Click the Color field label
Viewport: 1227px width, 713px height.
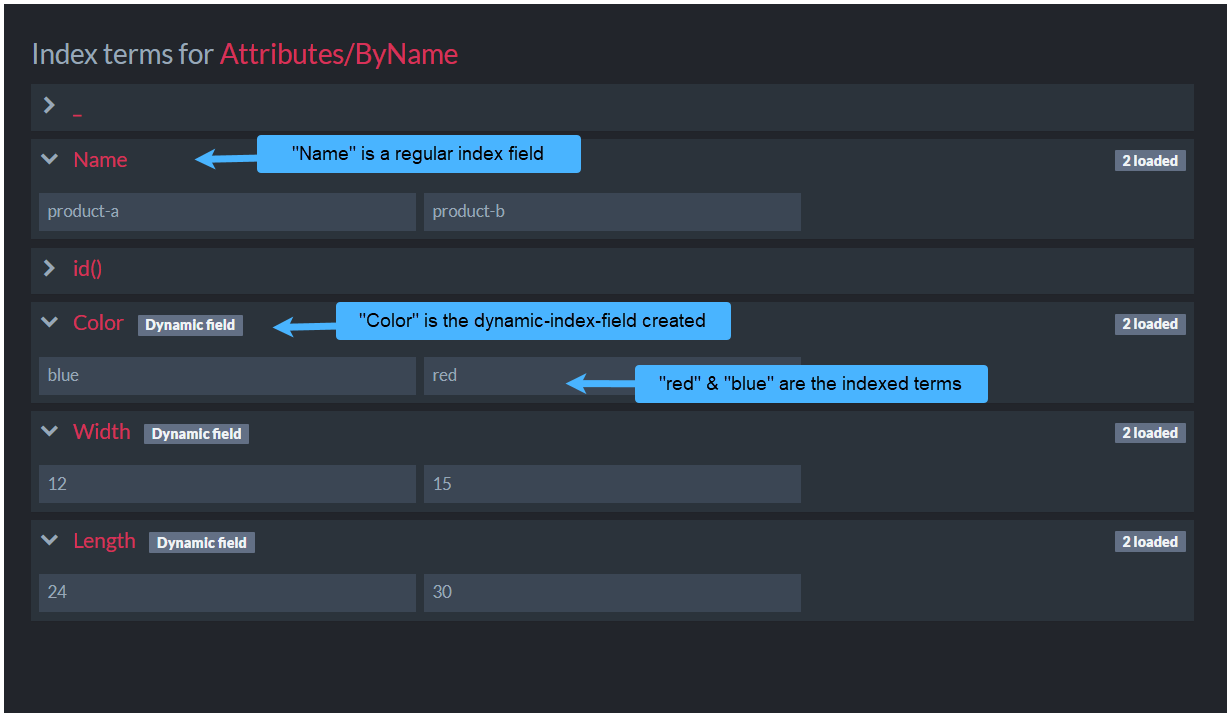(98, 323)
